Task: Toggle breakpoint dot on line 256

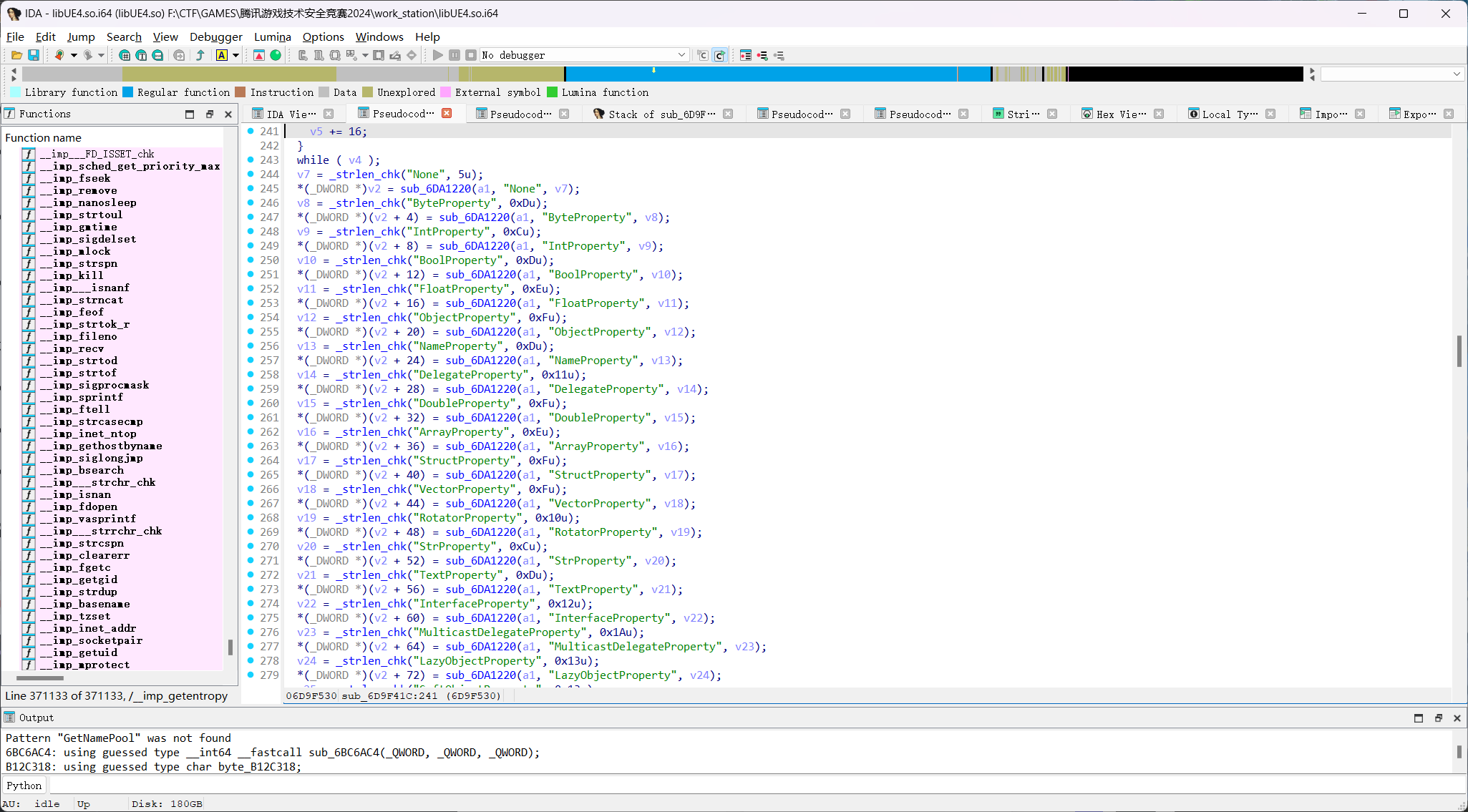Action: [251, 346]
